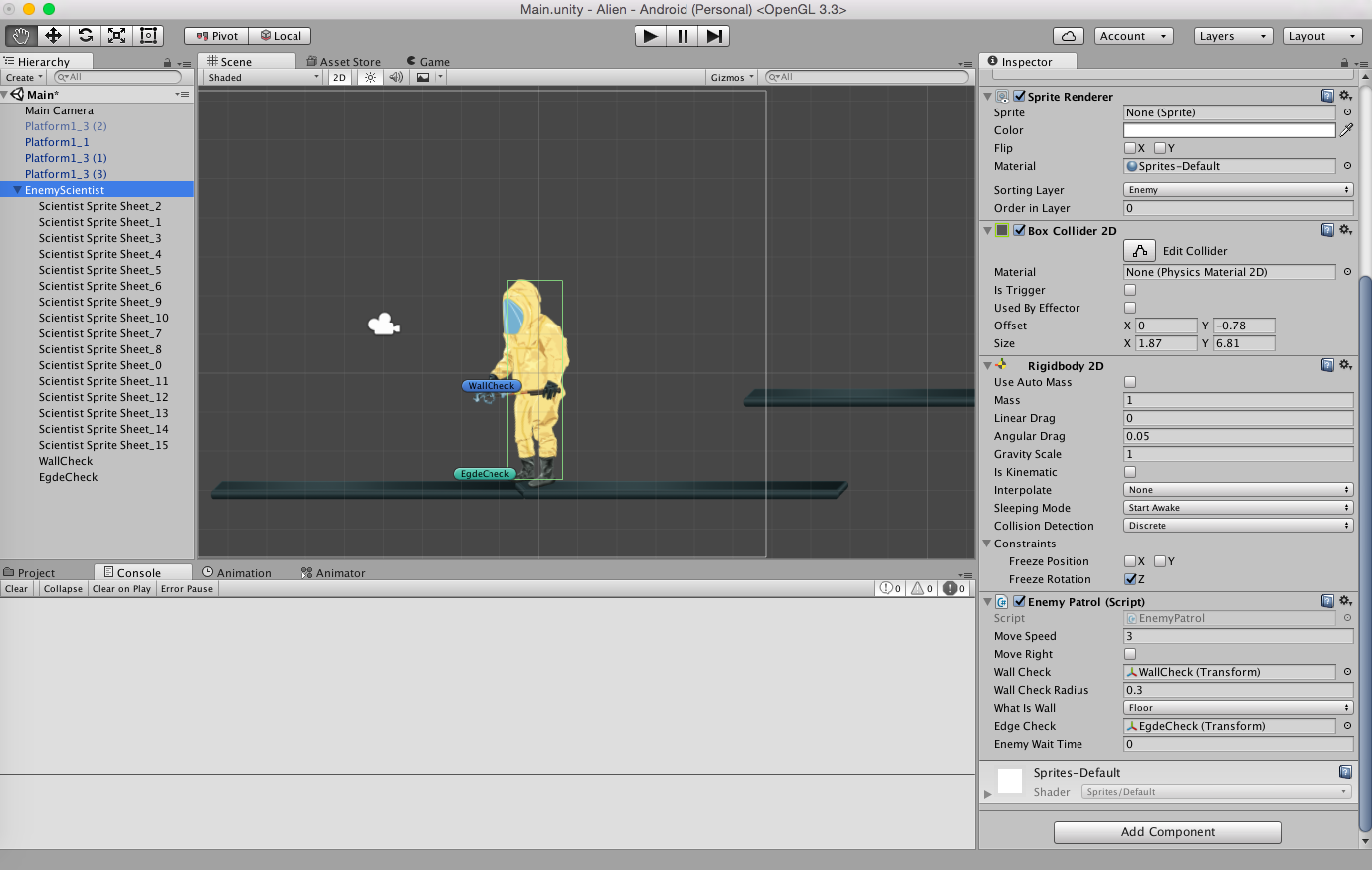Viewport: 1372px width, 870px height.
Task: Toggle Flip Y checkbox
Action: (1160, 148)
